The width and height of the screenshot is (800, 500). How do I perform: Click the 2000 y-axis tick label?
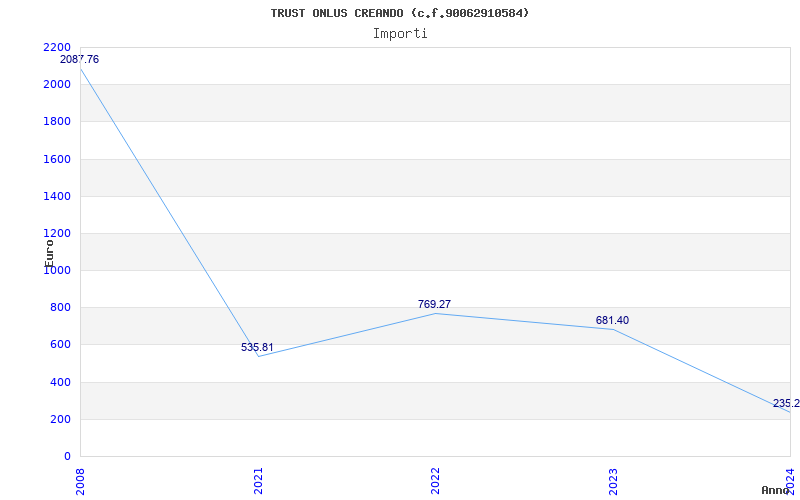coord(57,84)
